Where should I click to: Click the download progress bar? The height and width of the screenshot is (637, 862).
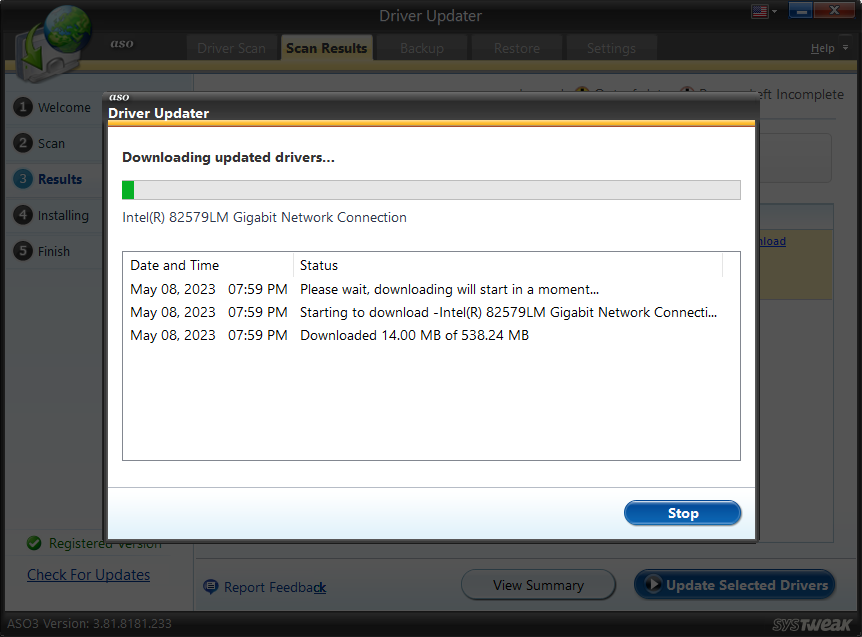pyautogui.click(x=430, y=189)
